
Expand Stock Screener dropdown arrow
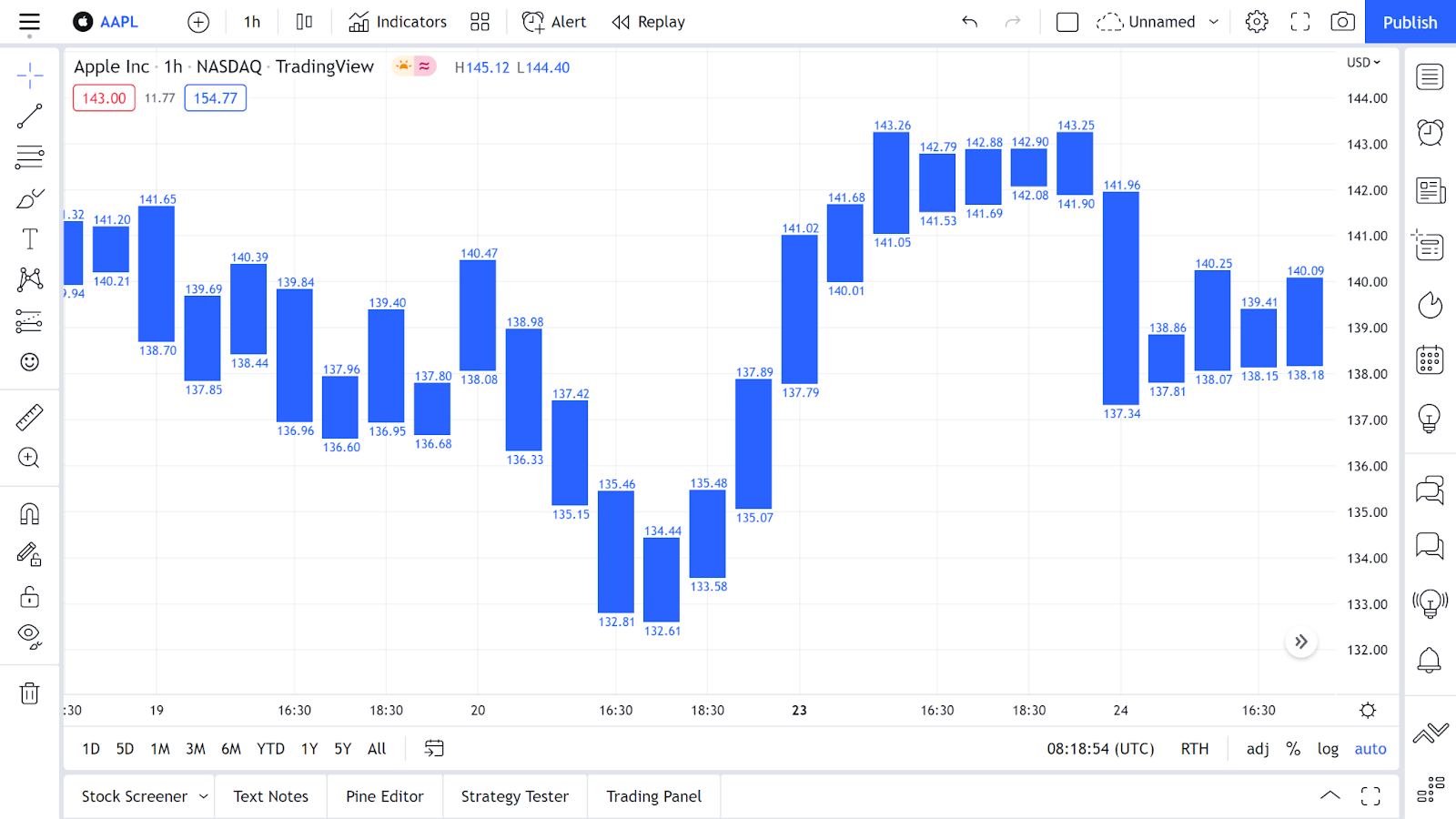click(203, 796)
